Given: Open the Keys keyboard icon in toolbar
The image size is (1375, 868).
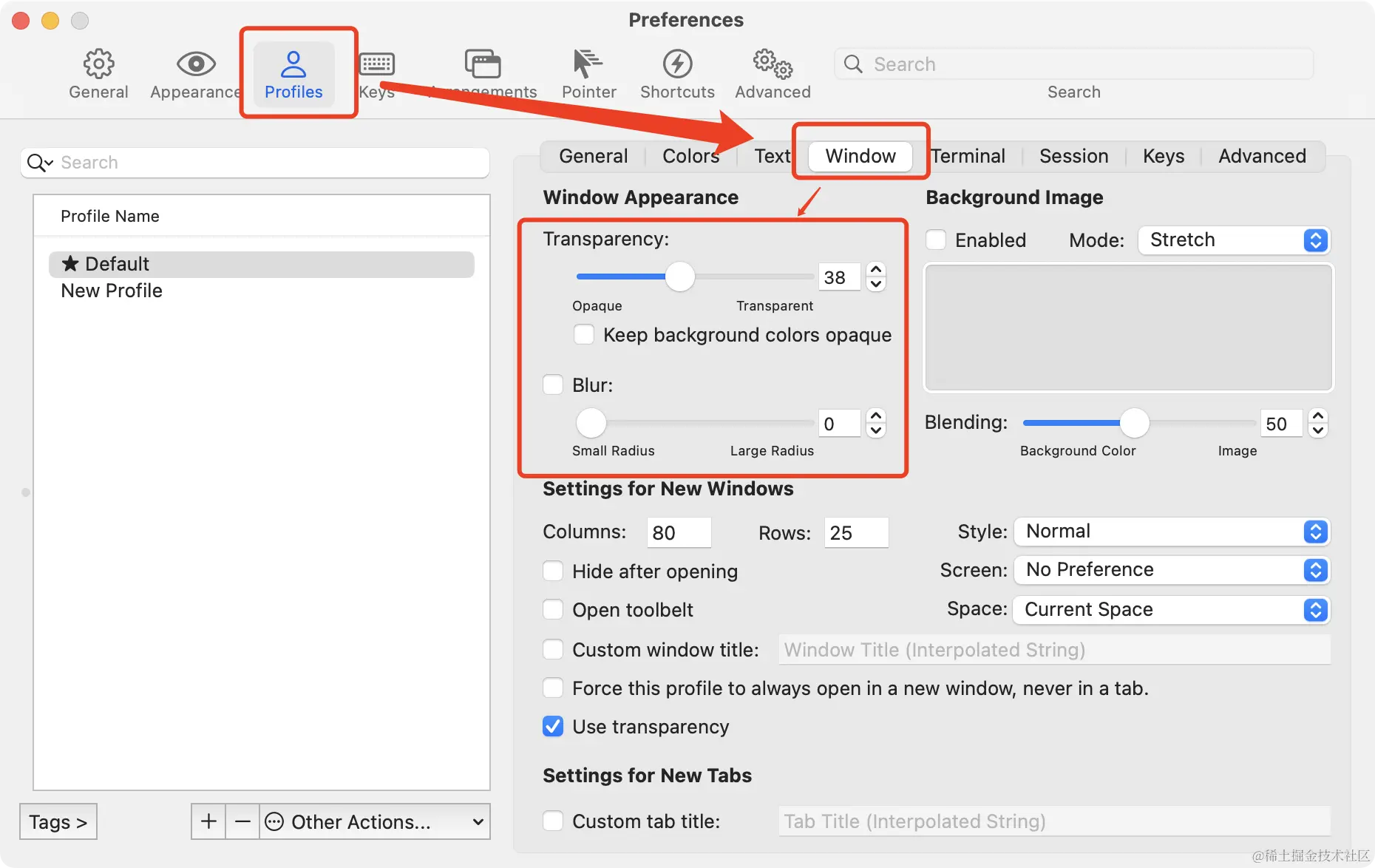Looking at the screenshot, I should 377,64.
